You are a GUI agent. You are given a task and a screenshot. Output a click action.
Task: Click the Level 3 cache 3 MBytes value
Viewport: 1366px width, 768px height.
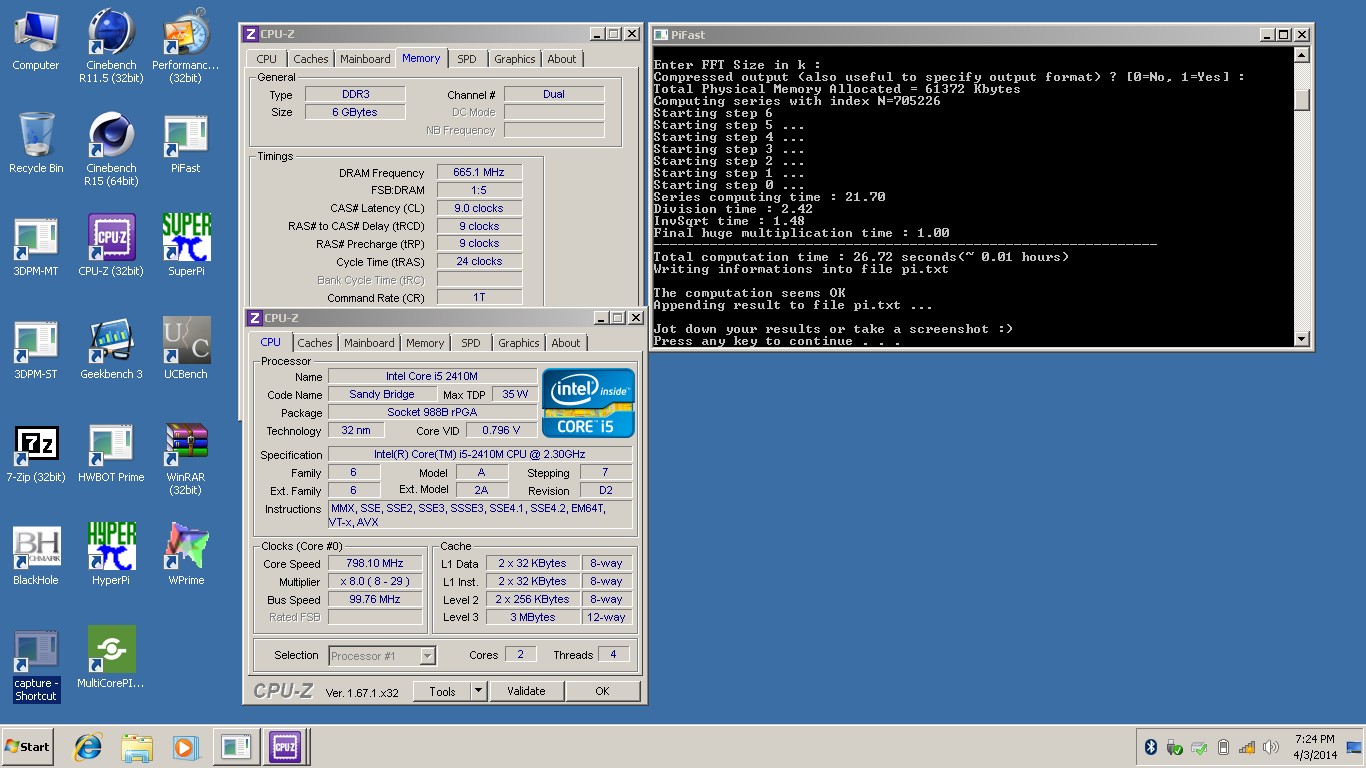click(532, 618)
